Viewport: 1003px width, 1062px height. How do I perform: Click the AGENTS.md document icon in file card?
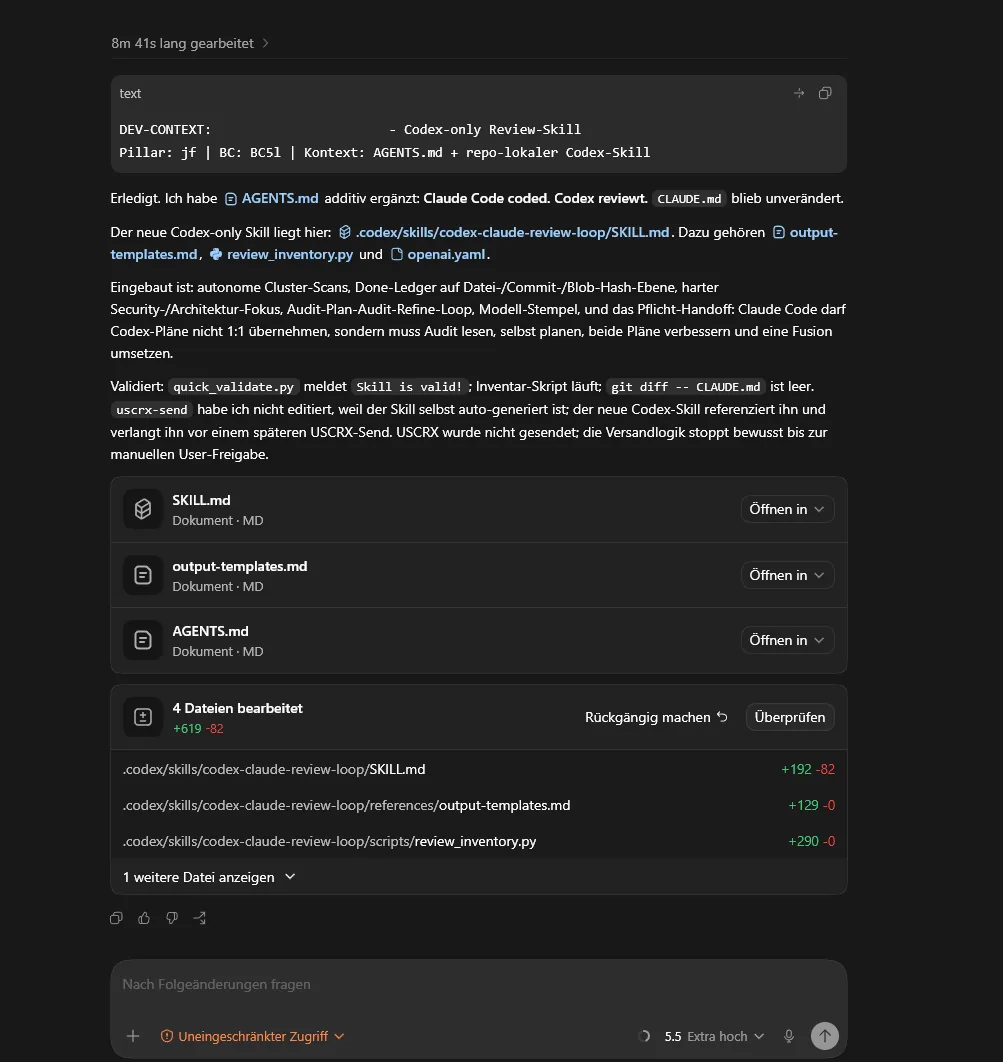click(143, 640)
